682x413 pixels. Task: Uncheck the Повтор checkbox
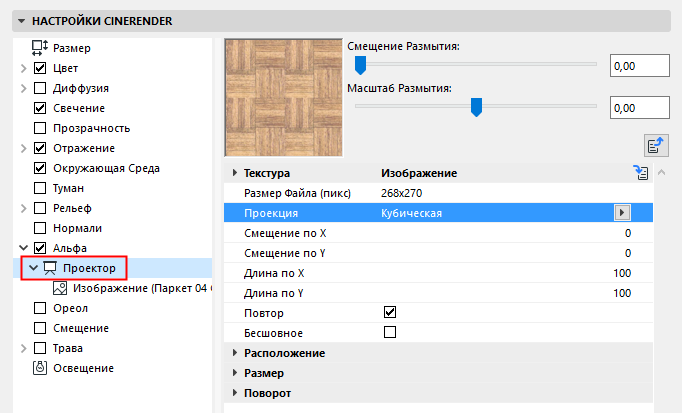pos(390,313)
